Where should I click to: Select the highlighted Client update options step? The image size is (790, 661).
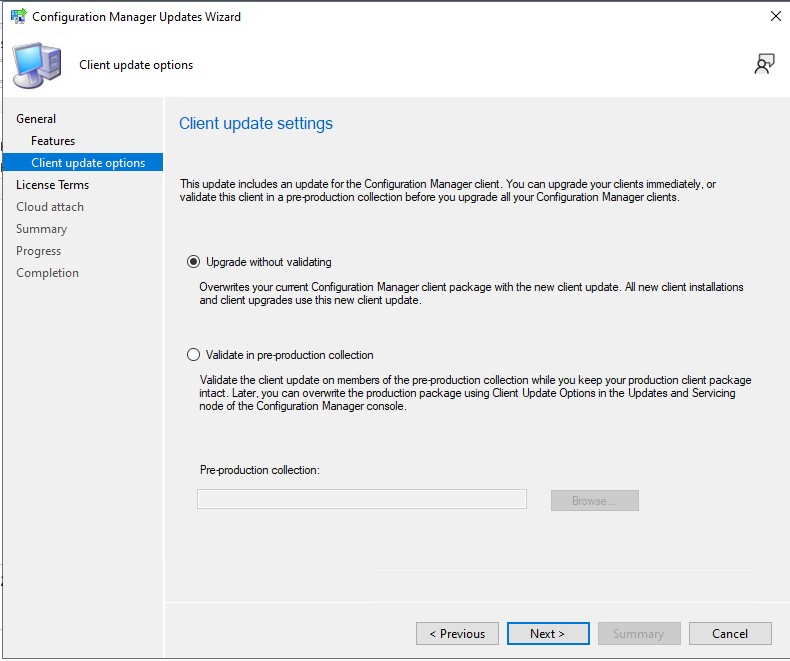88,163
